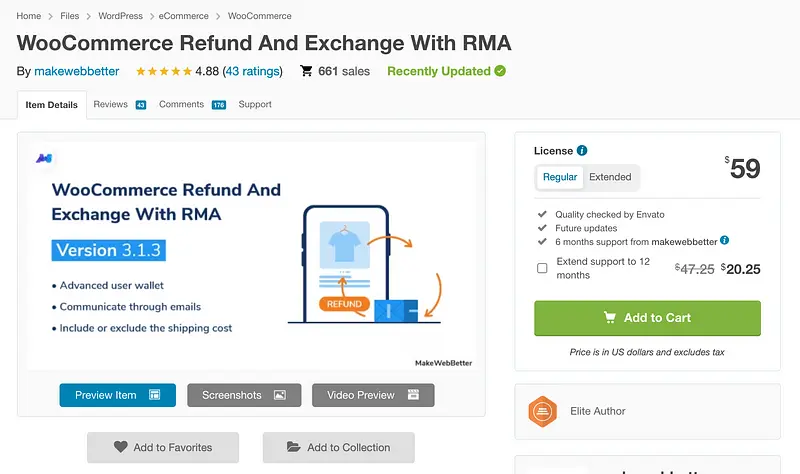Open the Comments tab
800x474 pixels.
pos(181,104)
